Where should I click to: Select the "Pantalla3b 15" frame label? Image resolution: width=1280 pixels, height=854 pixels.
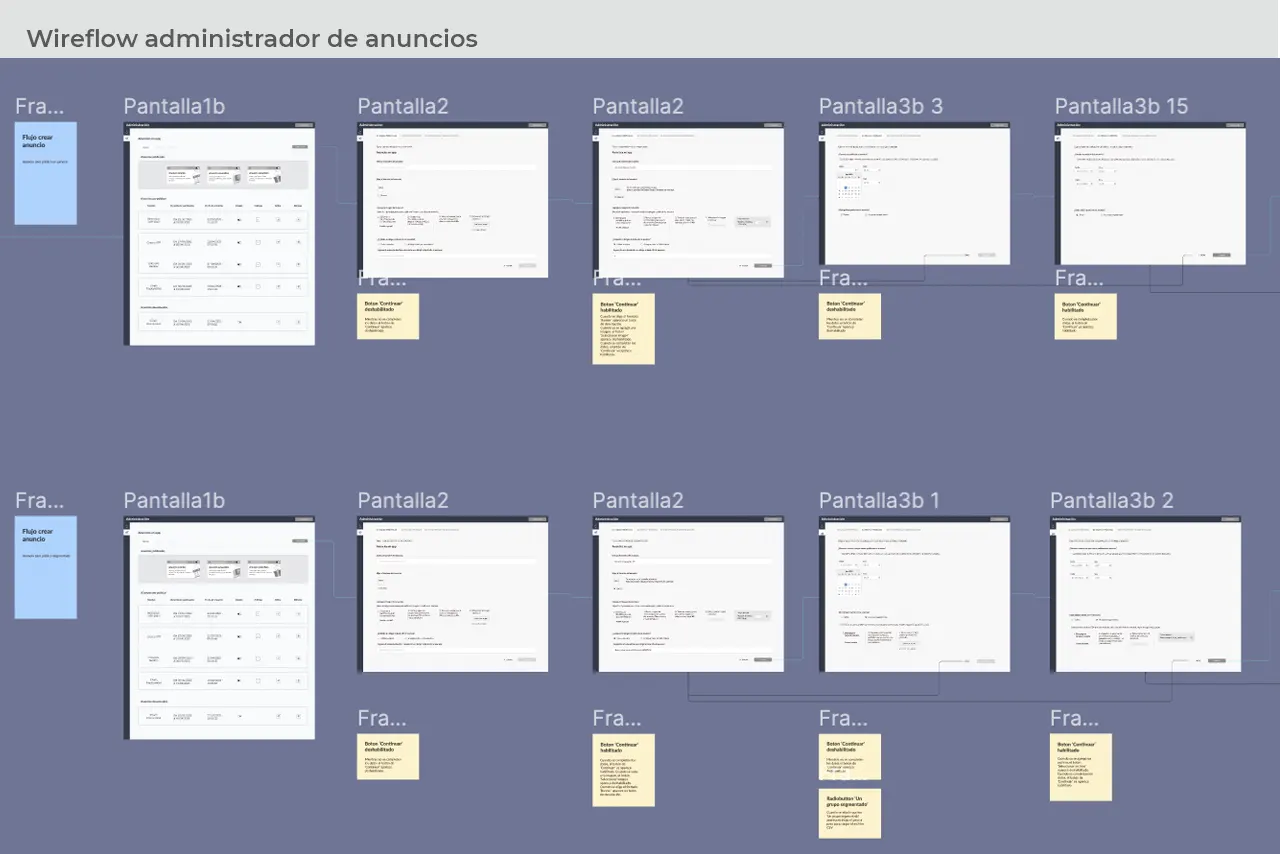1121,106
